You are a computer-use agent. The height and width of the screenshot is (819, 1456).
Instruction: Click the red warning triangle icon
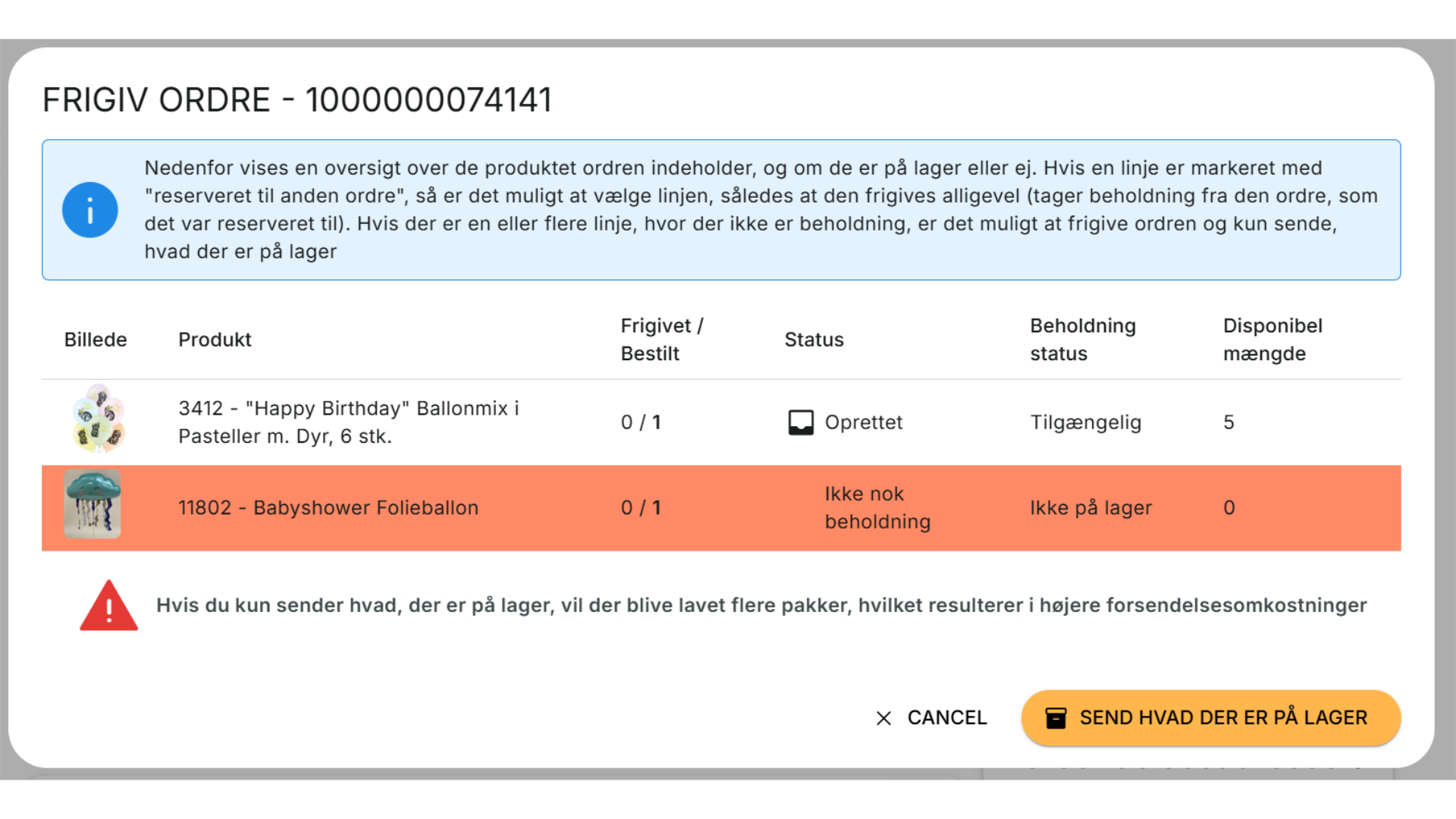(109, 606)
